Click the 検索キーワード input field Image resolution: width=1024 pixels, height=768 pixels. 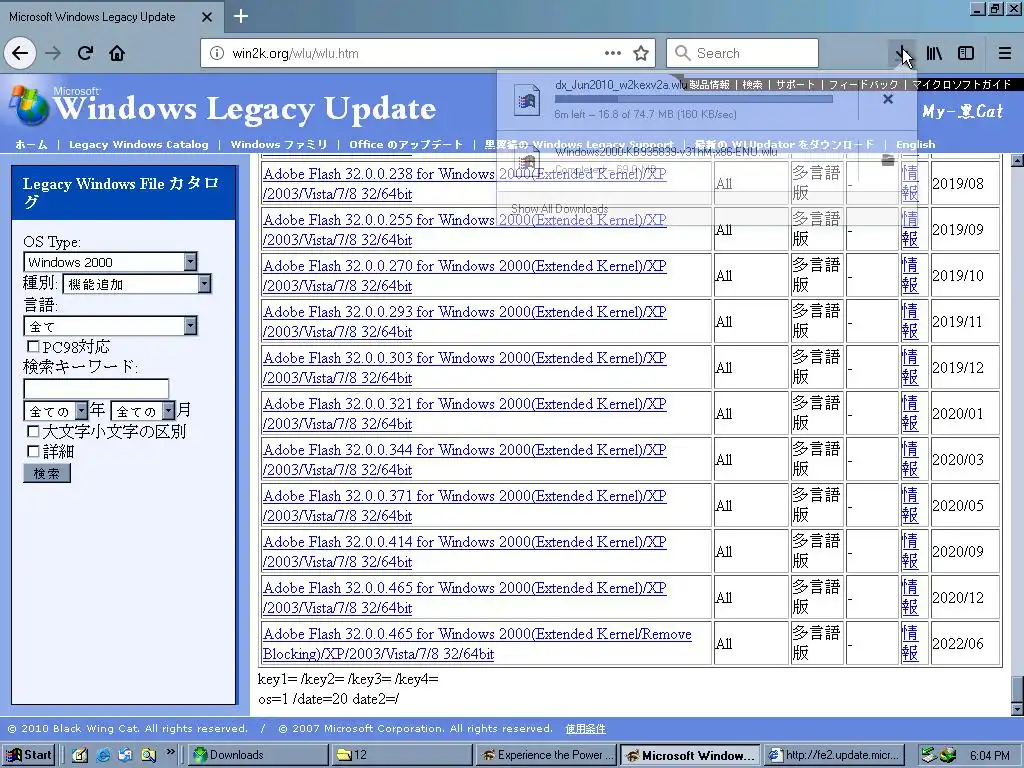(x=96, y=388)
